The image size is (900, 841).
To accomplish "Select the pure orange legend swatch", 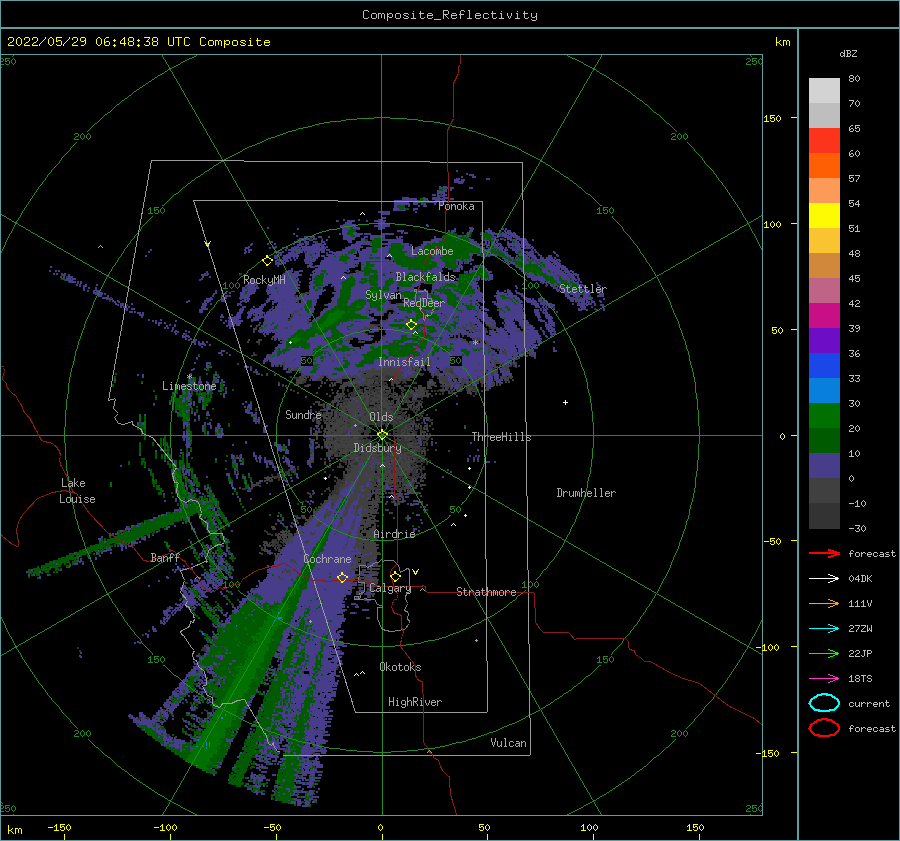I will (x=824, y=165).
